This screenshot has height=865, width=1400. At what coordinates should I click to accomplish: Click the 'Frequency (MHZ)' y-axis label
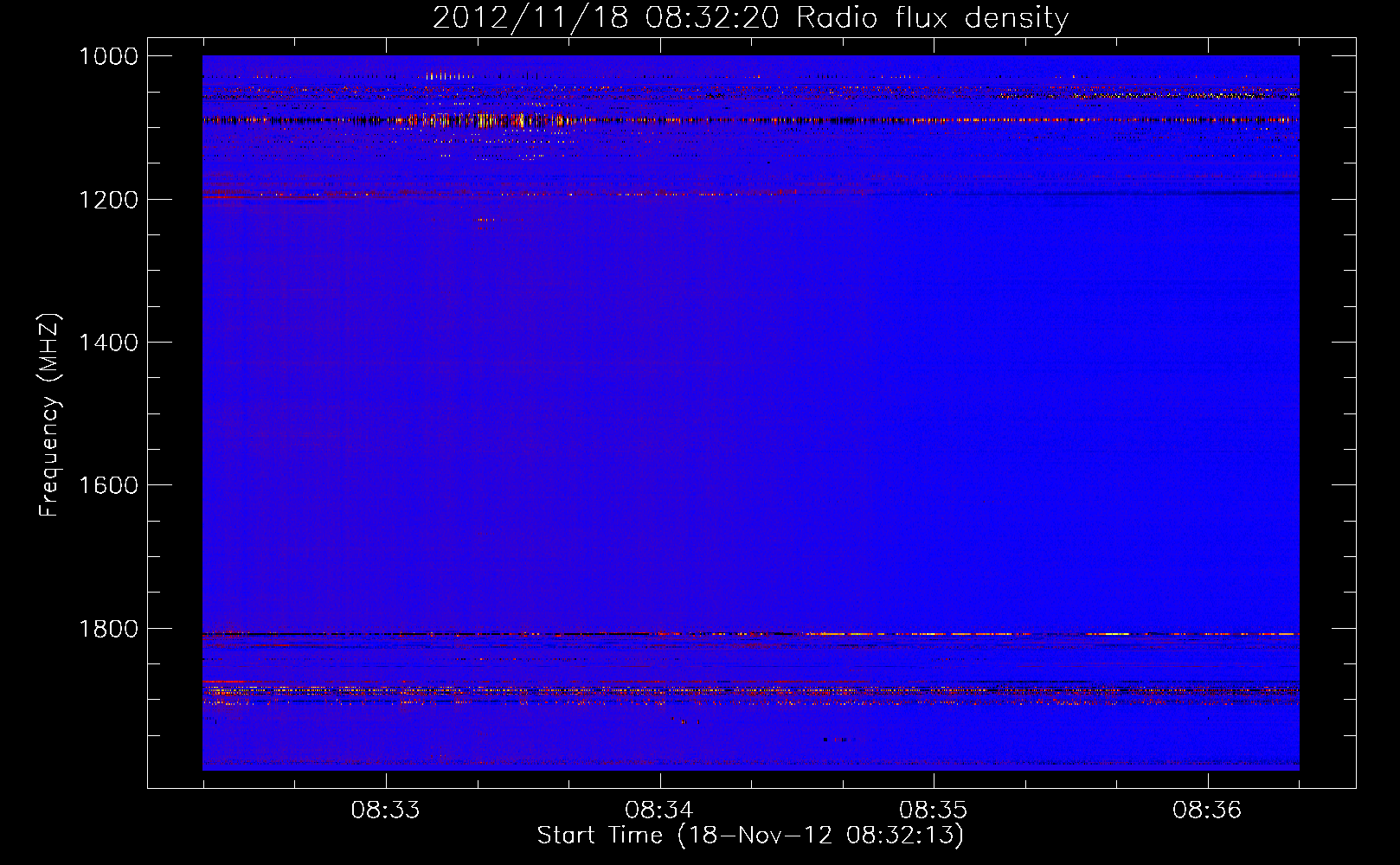(49, 415)
